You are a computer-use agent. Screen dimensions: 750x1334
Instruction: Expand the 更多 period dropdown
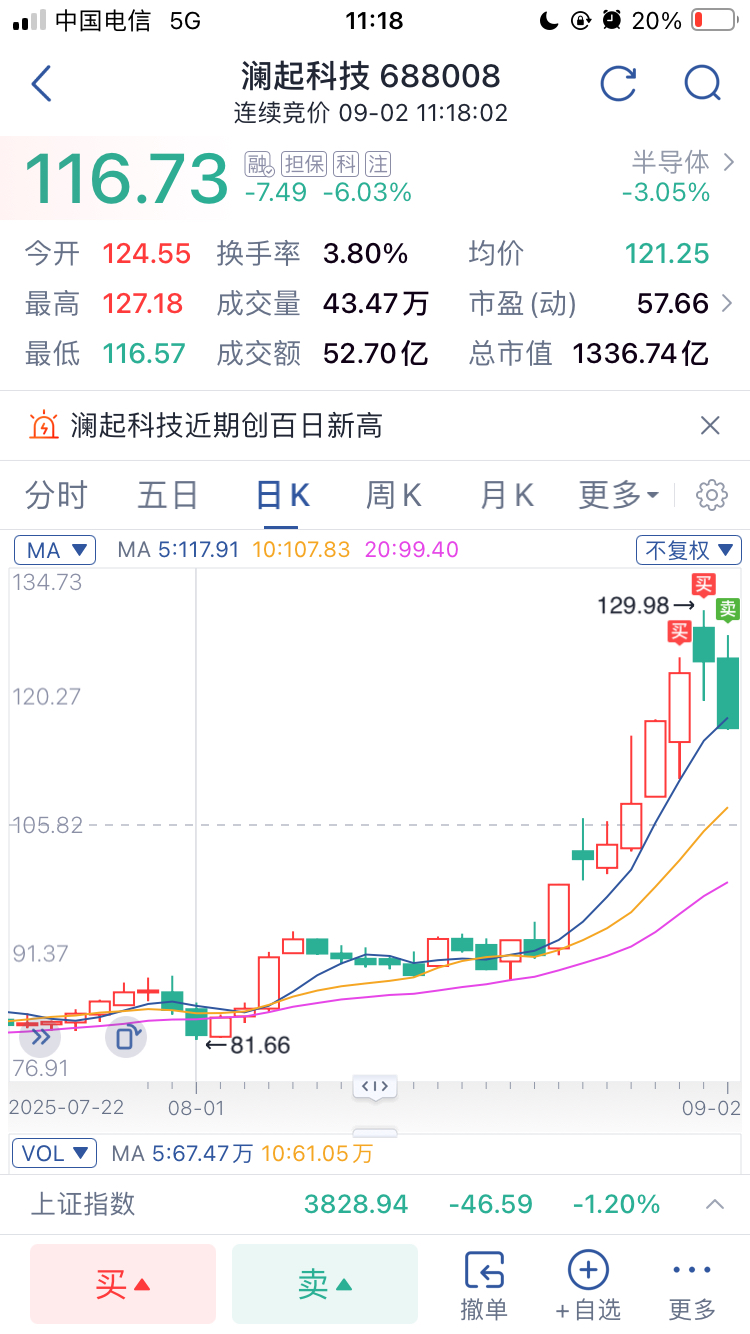[619, 495]
